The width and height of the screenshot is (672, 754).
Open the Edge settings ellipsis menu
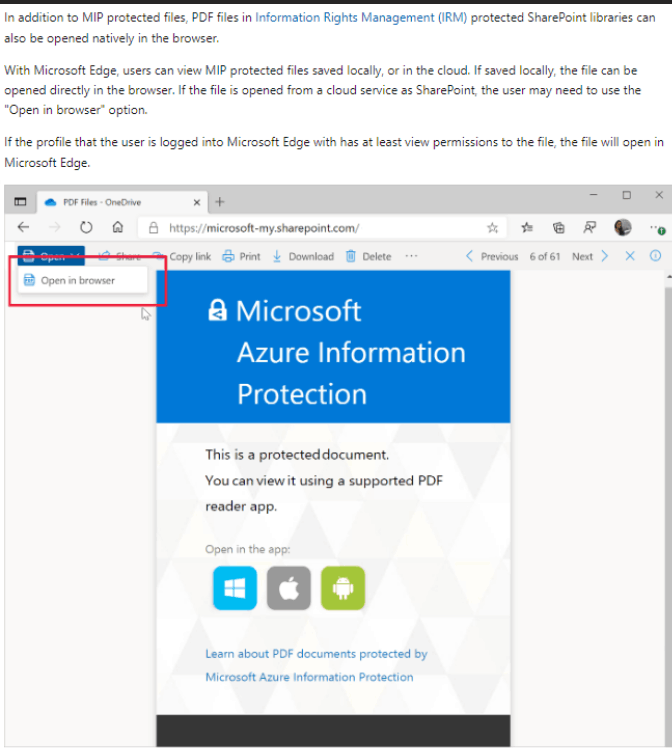[x=657, y=228]
